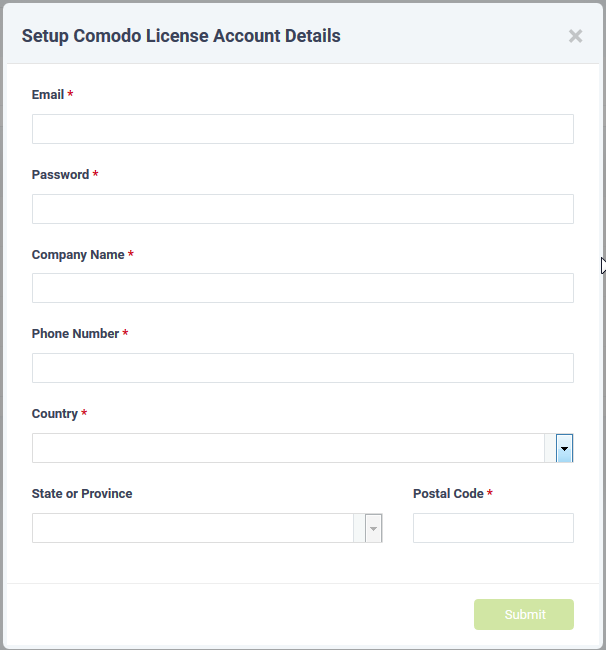
Task: Click the Email field label
Action: click(48, 95)
